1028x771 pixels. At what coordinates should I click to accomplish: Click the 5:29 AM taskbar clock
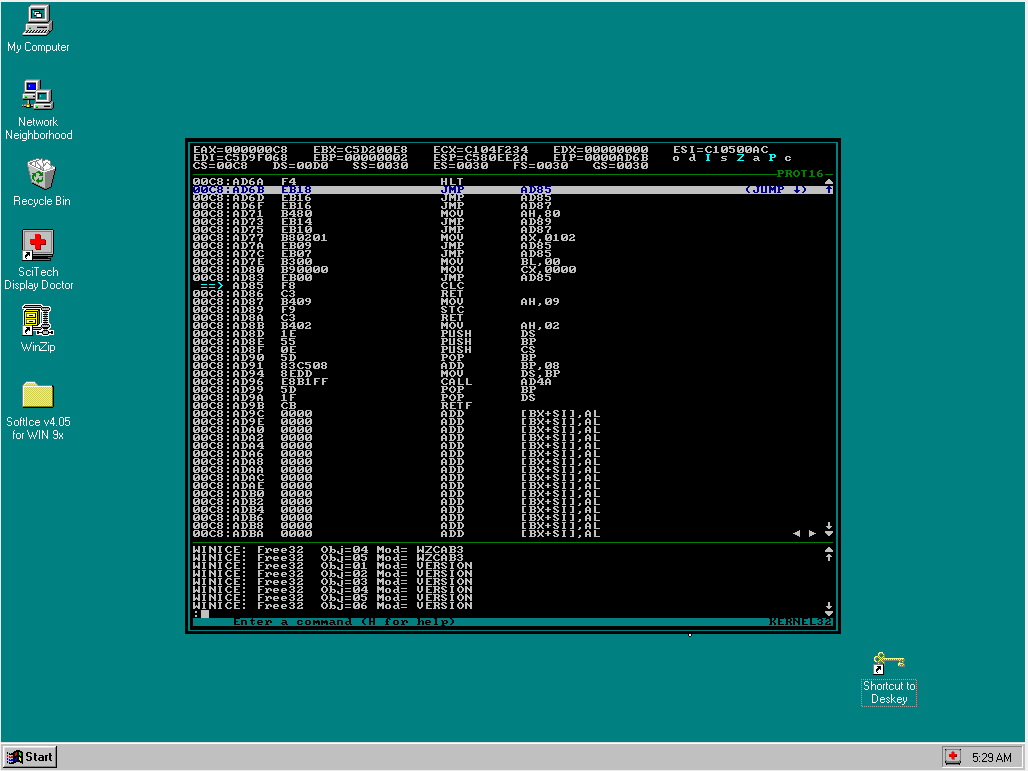pyautogui.click(x=991, y=757)
